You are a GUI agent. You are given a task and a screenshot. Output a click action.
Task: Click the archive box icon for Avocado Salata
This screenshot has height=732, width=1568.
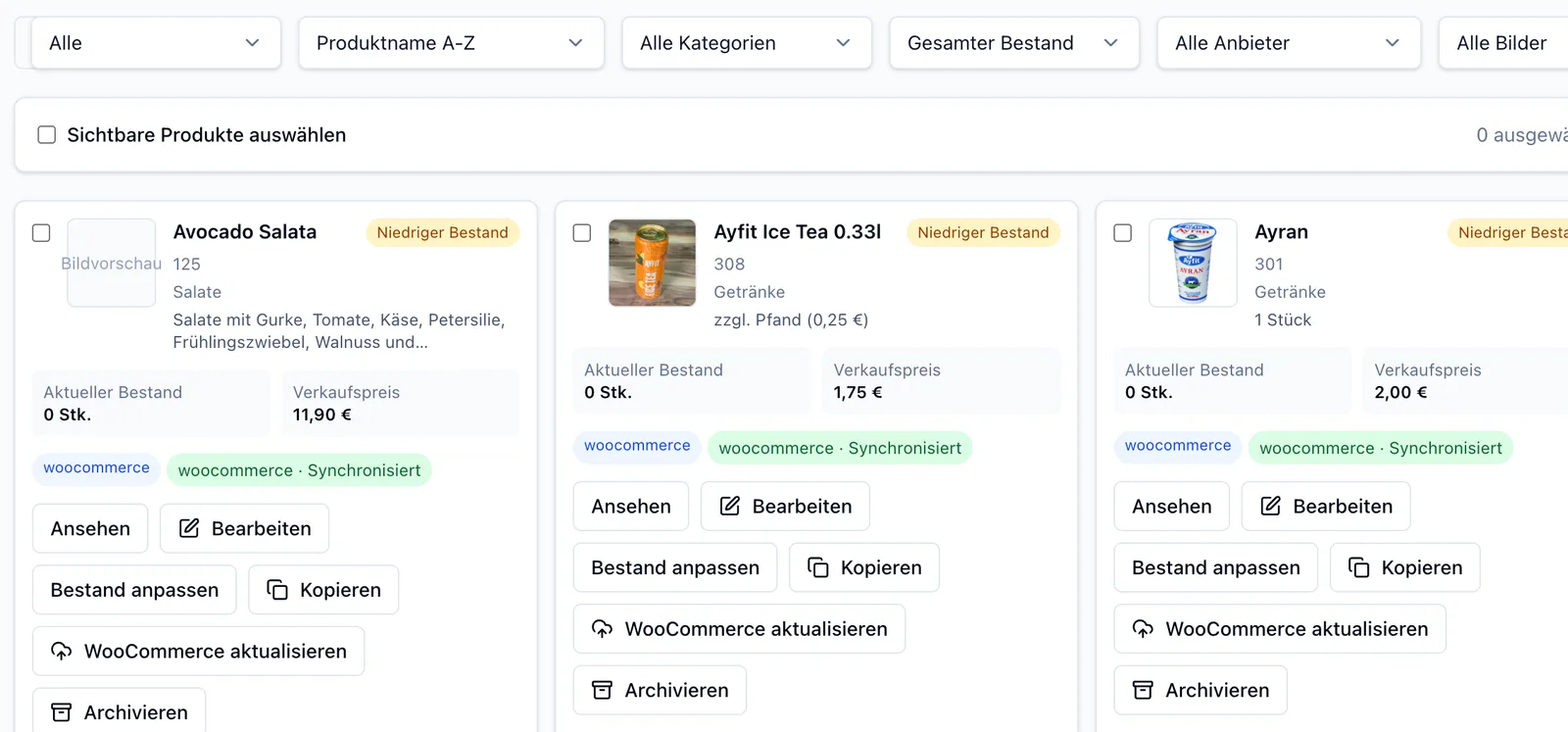[62, 712]
